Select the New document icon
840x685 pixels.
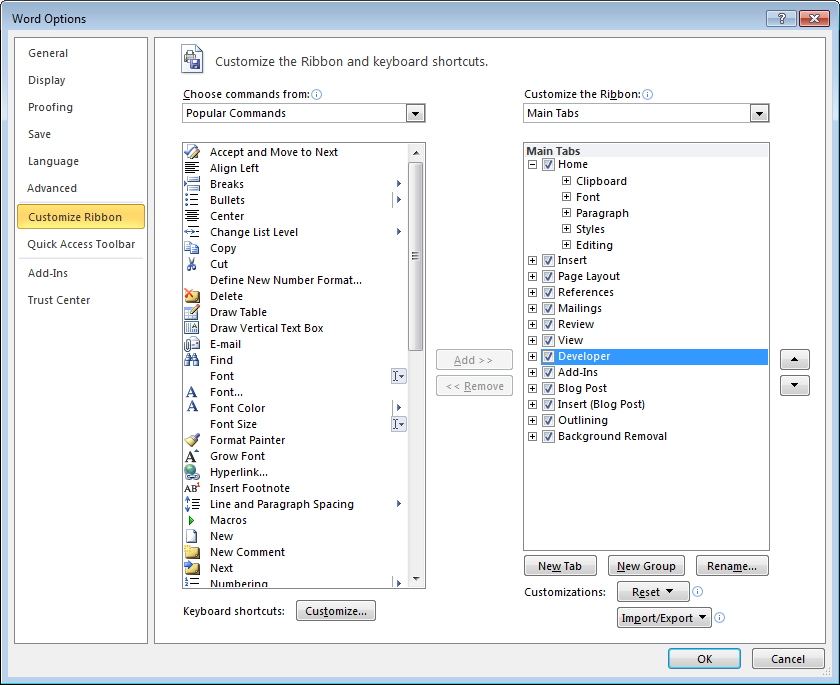tap(191, 536)
